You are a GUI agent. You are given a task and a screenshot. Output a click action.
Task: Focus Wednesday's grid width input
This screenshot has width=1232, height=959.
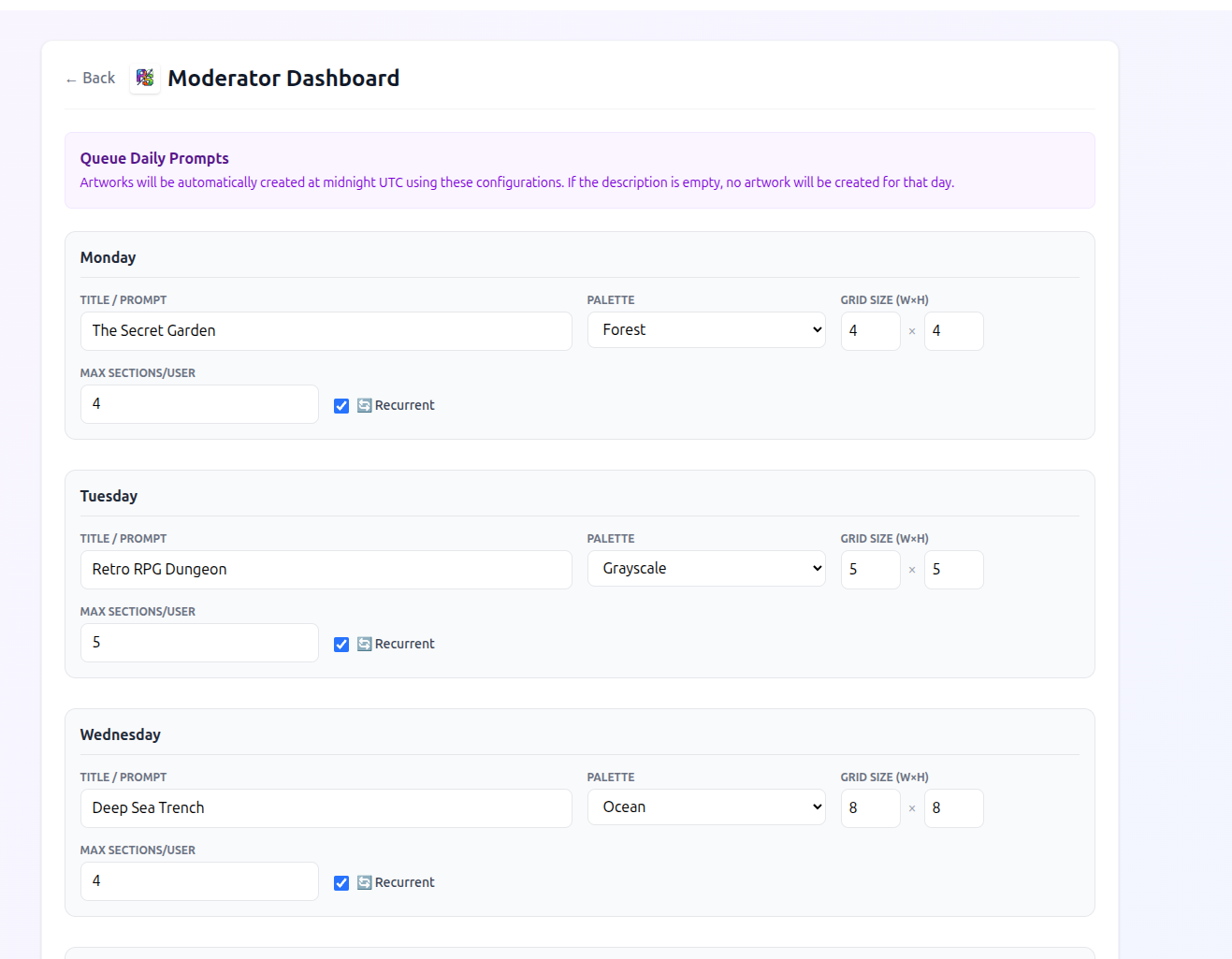(870, 808)
